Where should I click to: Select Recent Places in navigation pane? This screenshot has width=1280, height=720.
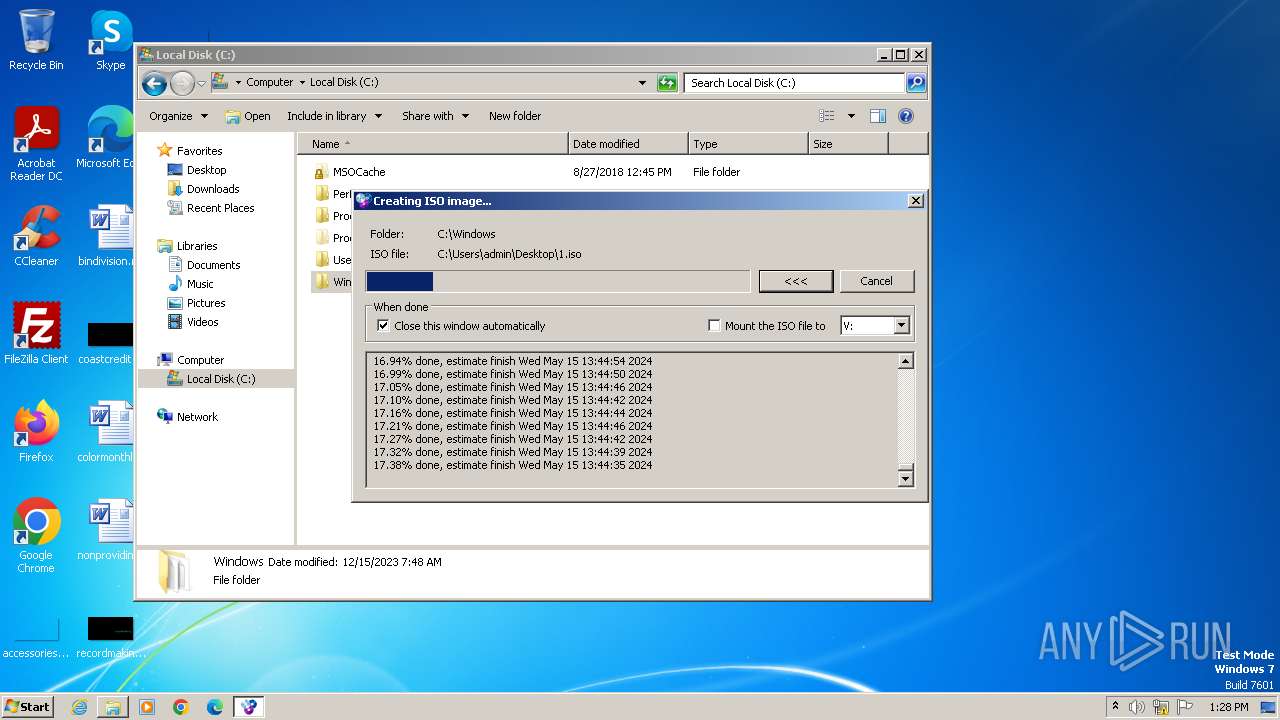click(x=220, y=208)
